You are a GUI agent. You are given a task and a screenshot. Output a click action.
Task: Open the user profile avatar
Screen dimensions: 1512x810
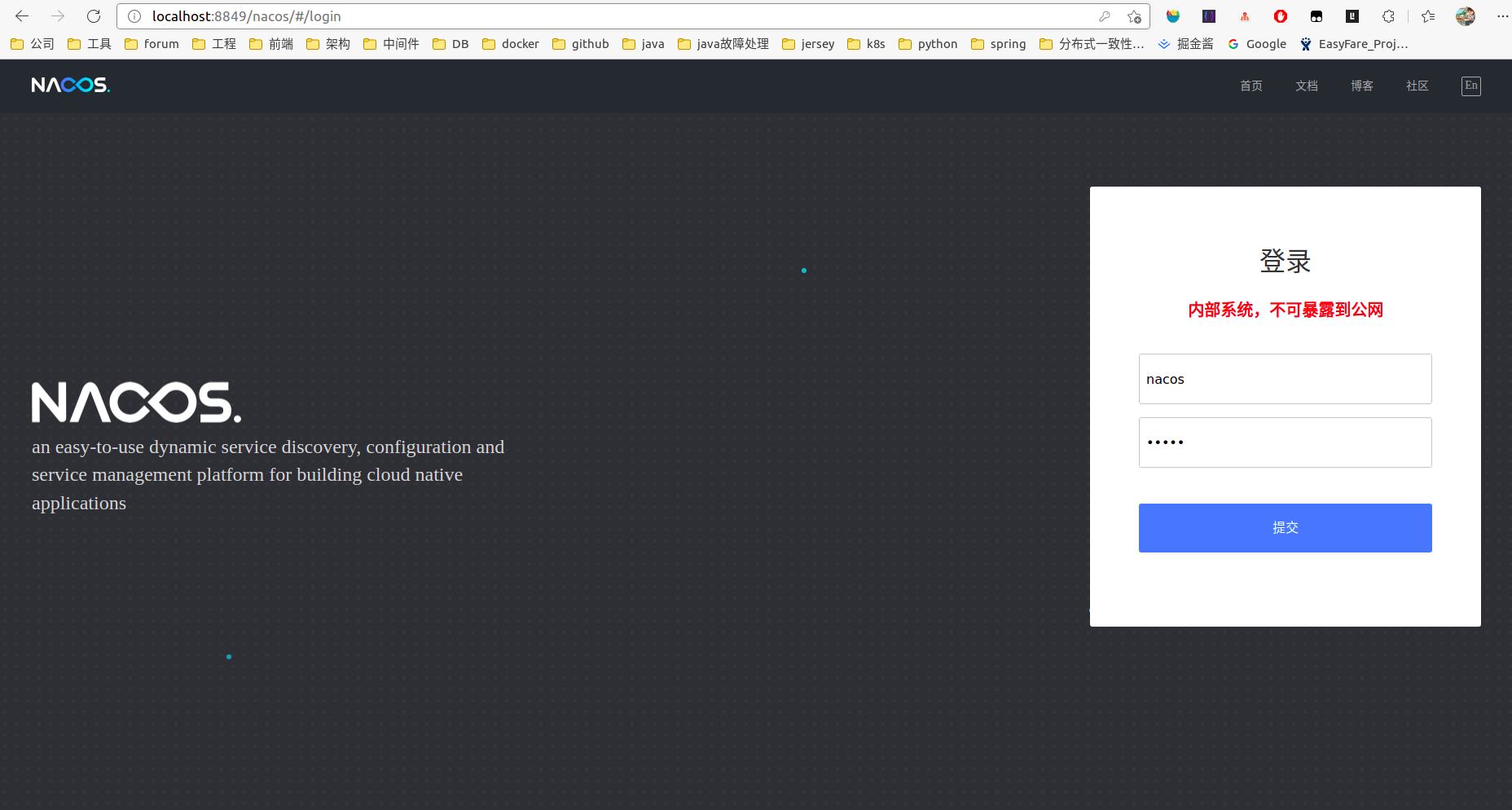1466,16
